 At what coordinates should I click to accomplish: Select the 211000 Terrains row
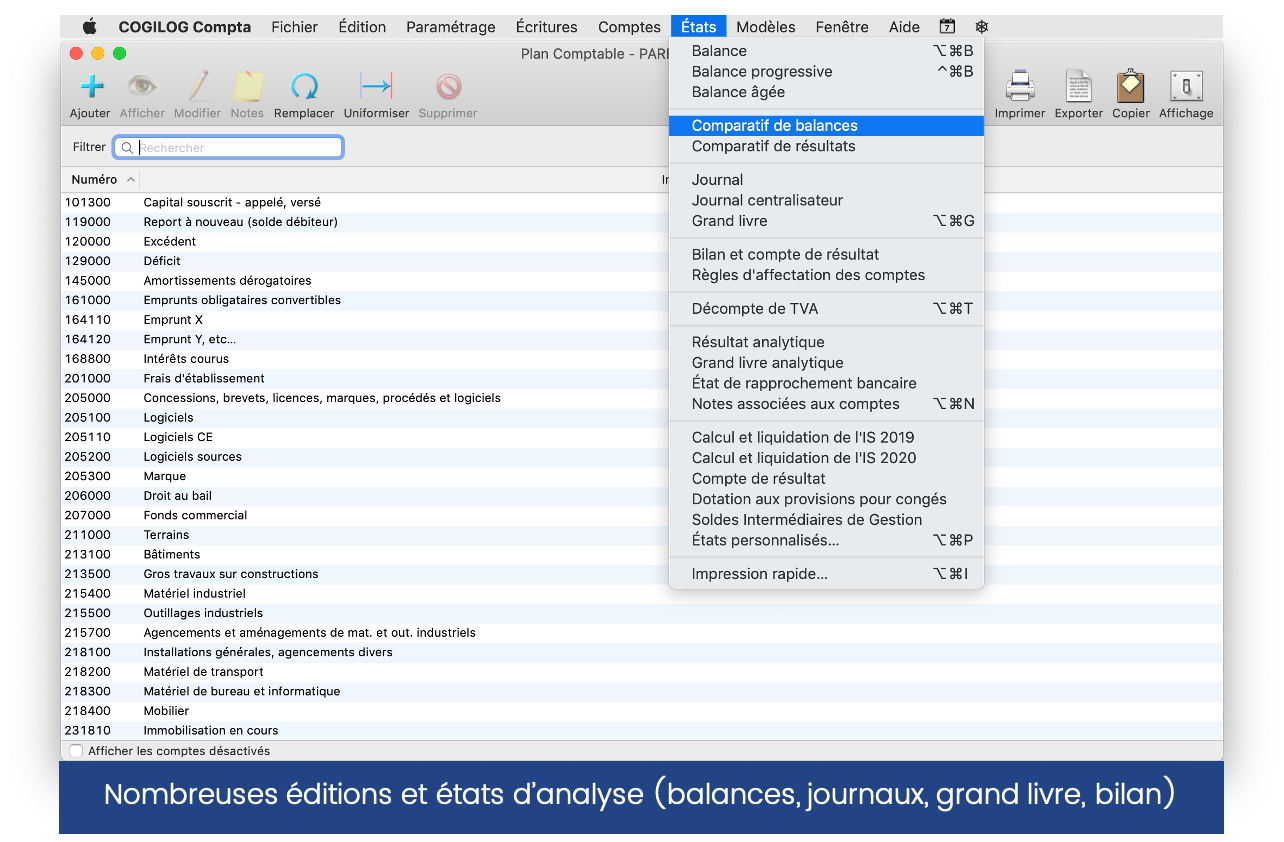click(641, 535)
